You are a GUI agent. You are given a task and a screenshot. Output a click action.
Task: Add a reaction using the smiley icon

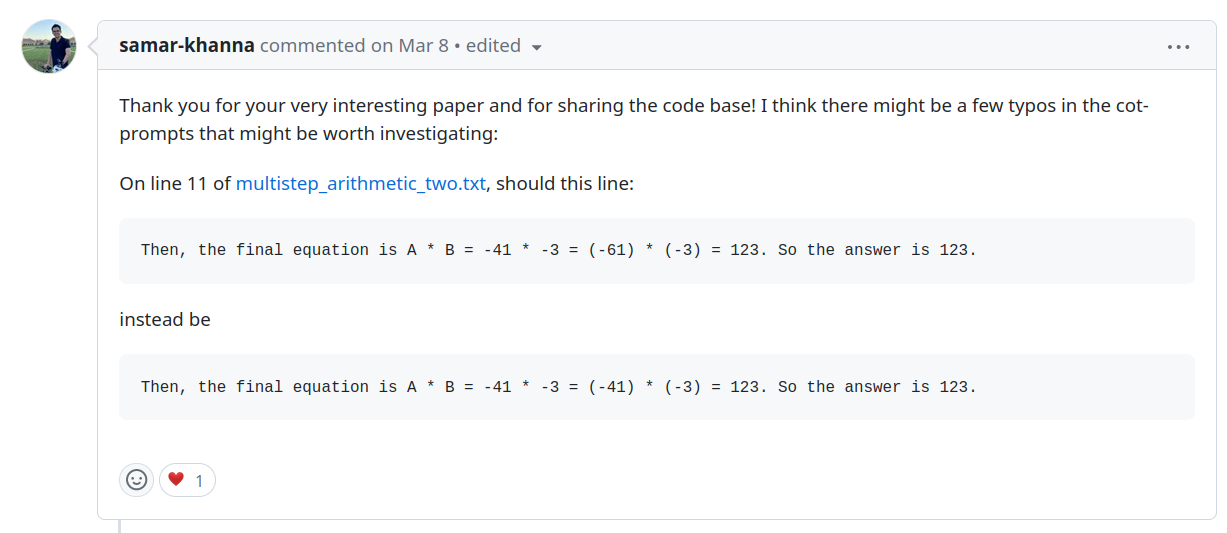click(x=137, y=480)
